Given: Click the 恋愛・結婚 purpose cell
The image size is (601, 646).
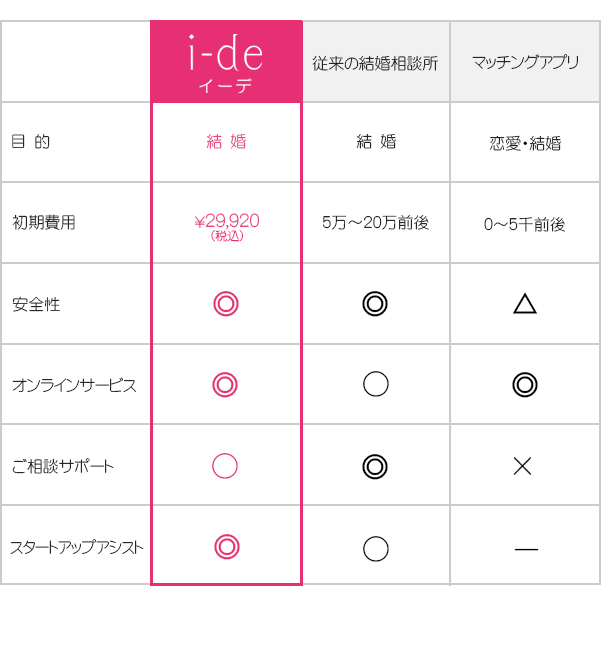Looking at the screenshot, I should click(525, 143).
